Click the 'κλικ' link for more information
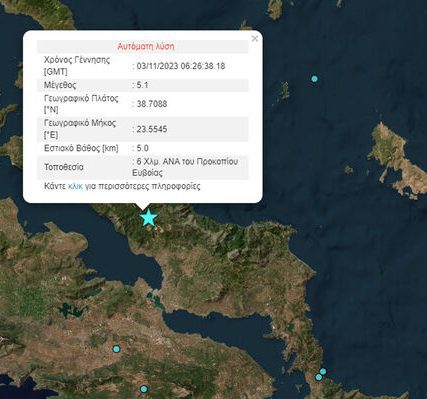The image size is (427, 399). (x=75, y=186)
